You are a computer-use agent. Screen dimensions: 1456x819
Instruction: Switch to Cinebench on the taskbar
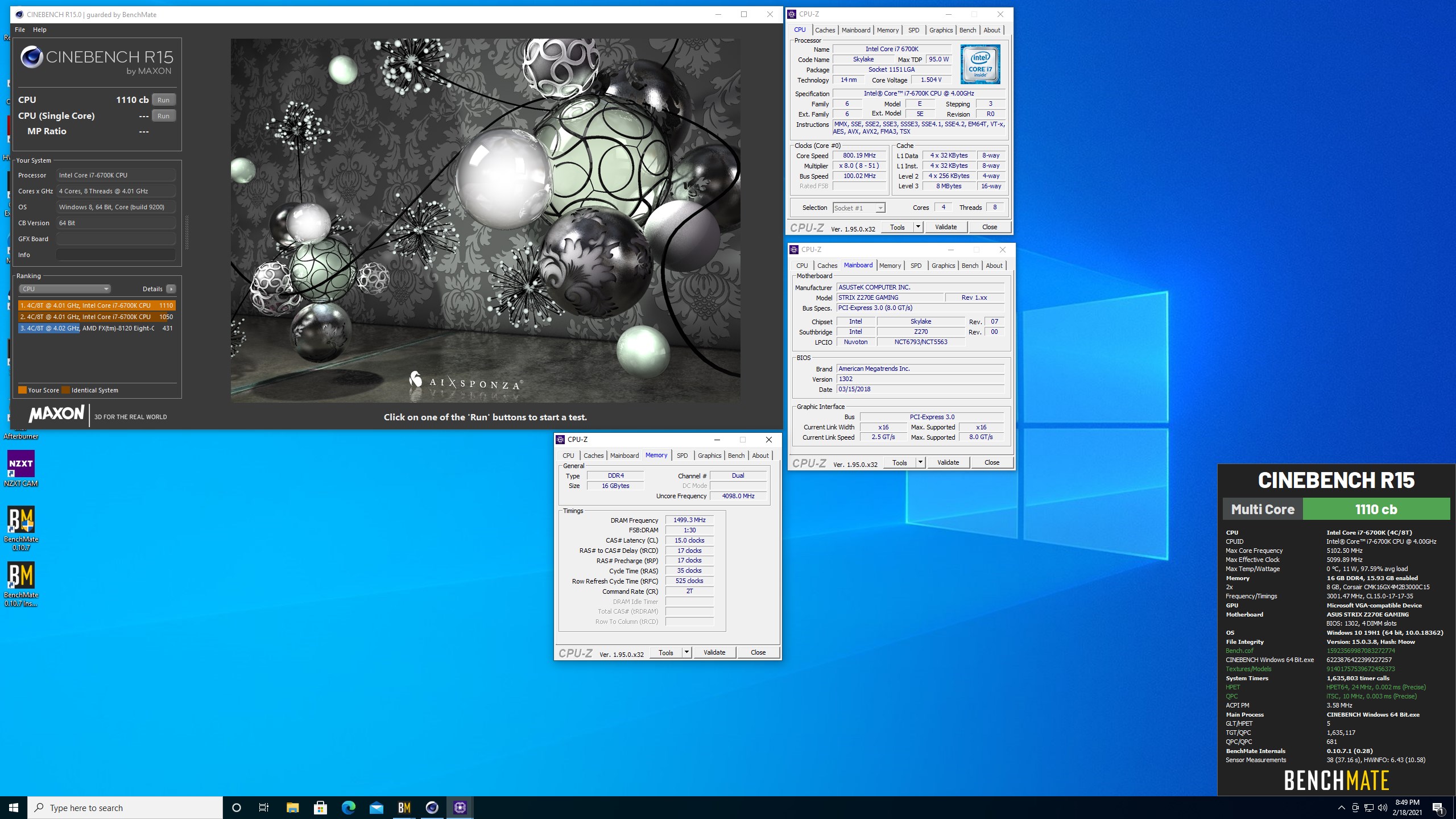(432, 808)
